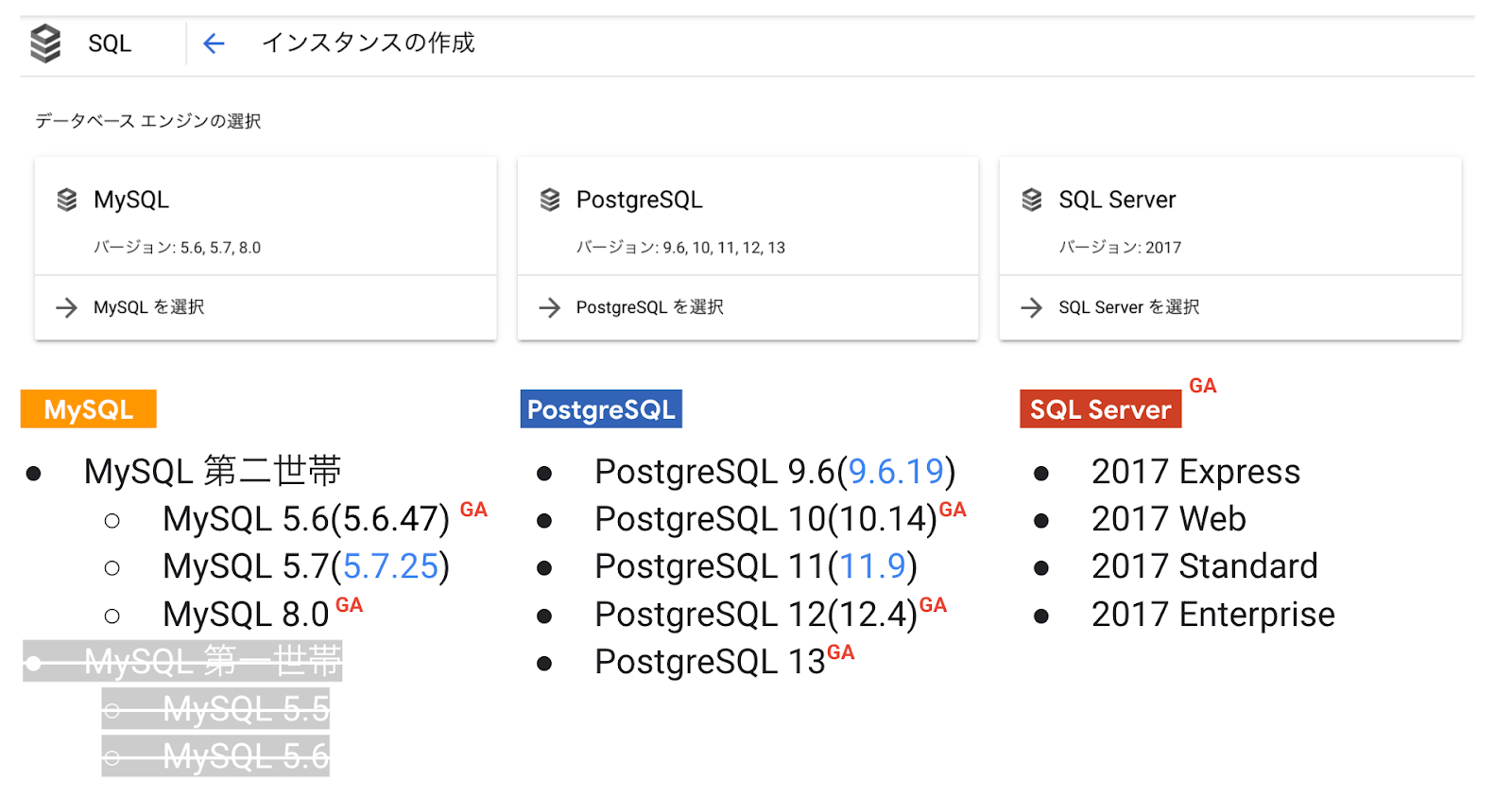Click the GA badge above SQL Server label
The width and height of the screenshot is (1512, 798).
[1203, 386]
